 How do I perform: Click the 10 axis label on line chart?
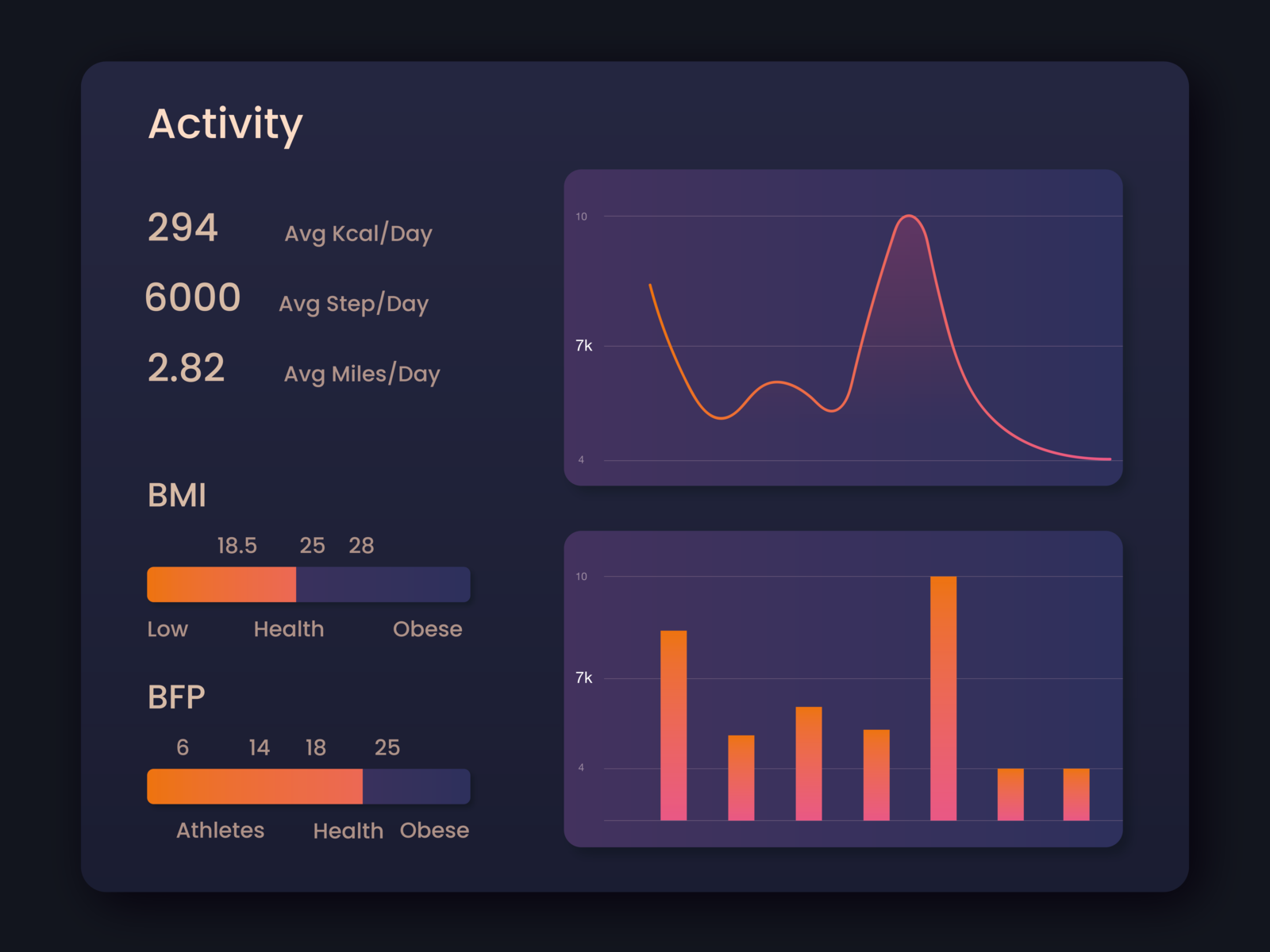(x=581, y=217)
